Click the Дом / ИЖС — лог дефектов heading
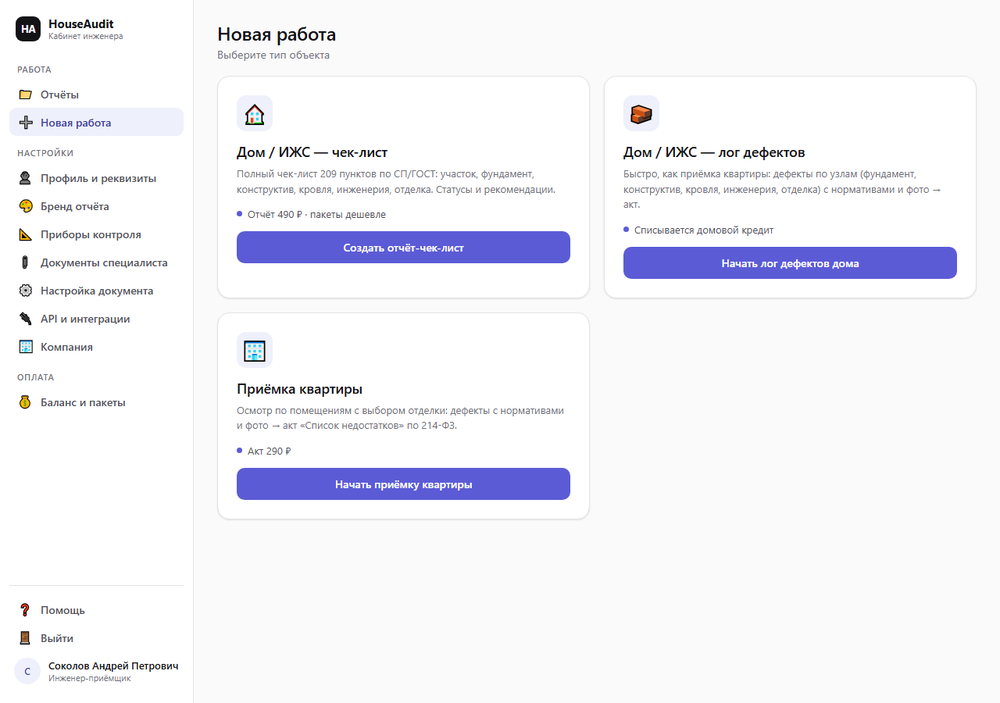Viewport: 1000px width, 703px height. coord(714,152)
